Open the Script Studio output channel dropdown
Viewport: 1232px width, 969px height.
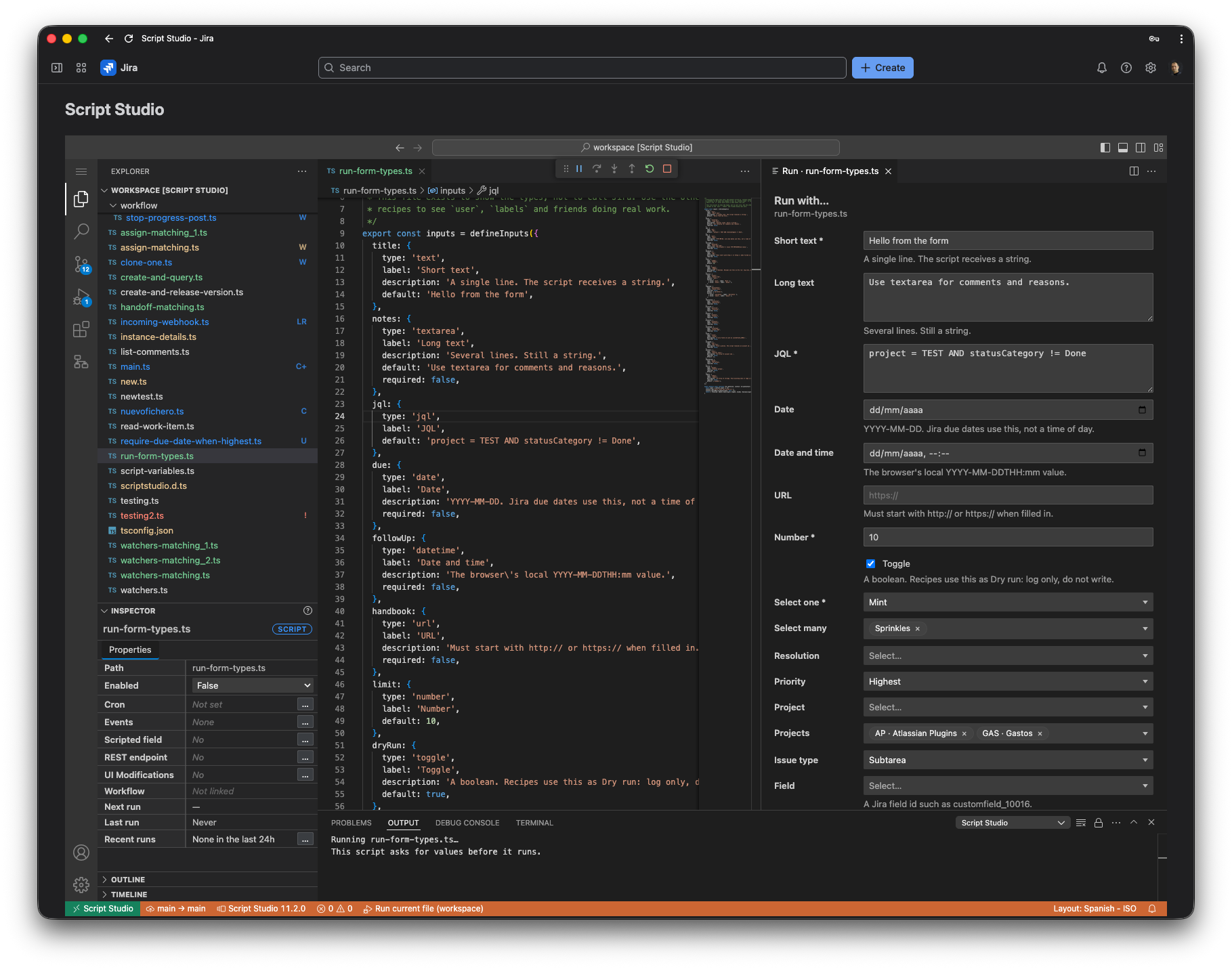1013,823
